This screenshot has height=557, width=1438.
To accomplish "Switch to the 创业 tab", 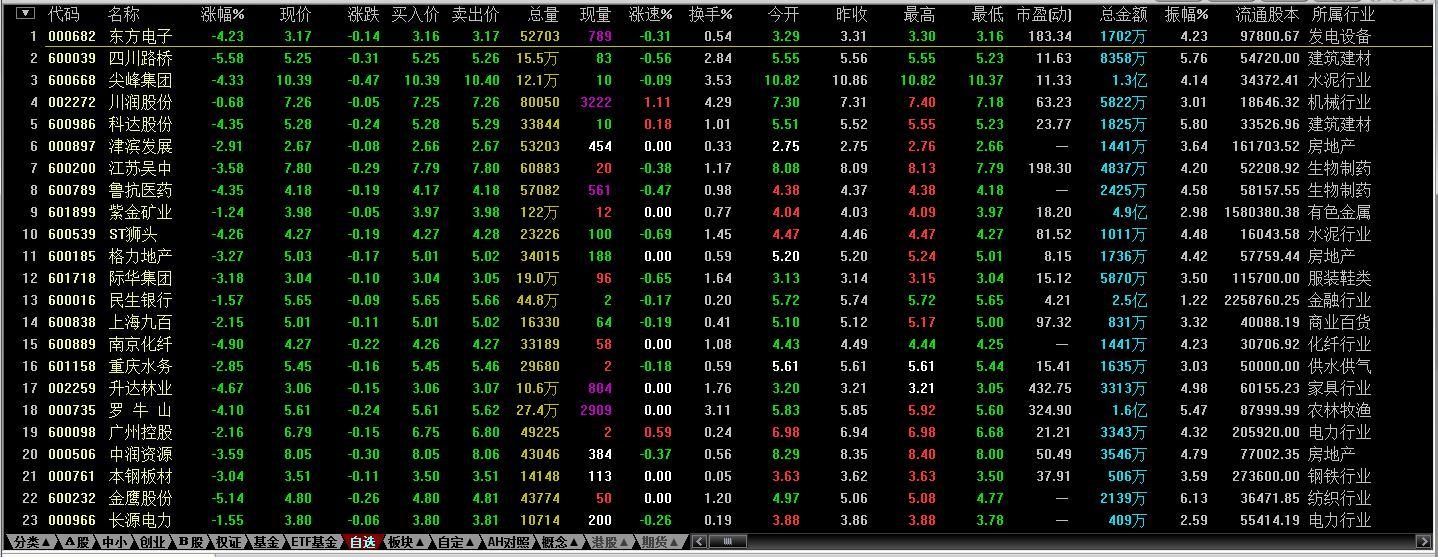I will click(x=152, y=542).
